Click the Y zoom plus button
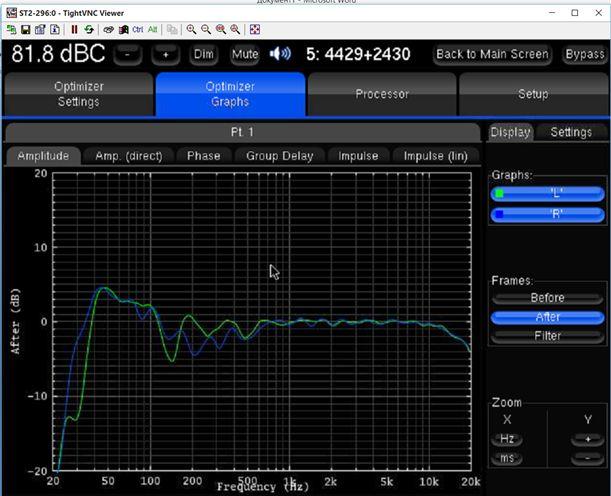Viewport: 611px width, 496px height. point(586,439)
